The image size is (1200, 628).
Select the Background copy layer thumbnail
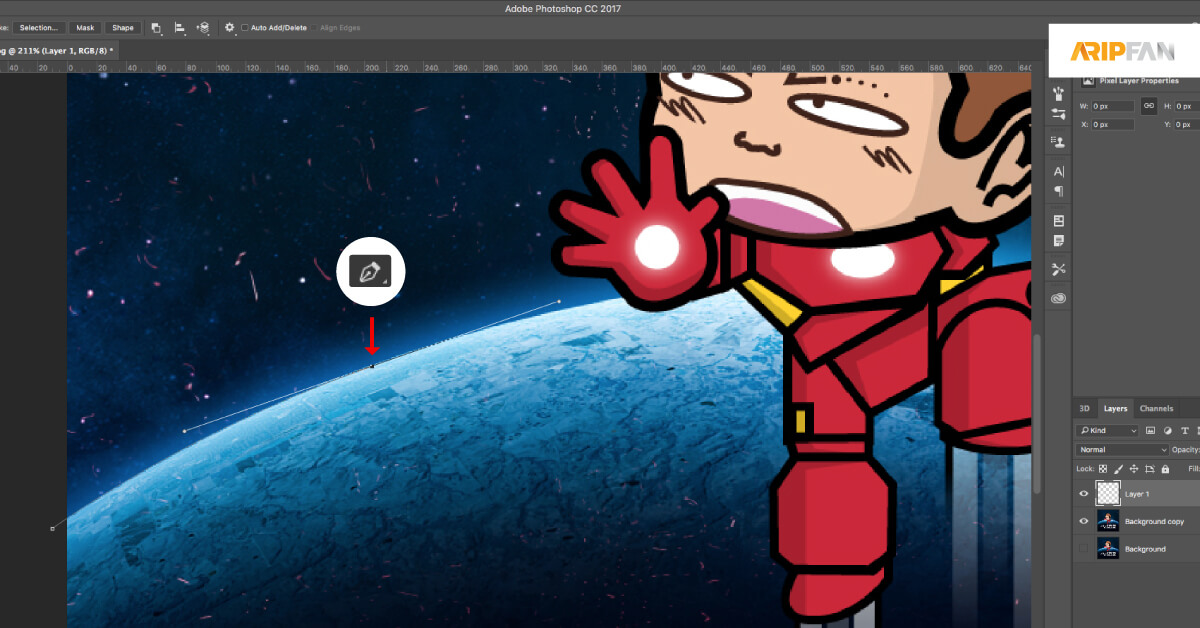tap(1108, 521)
